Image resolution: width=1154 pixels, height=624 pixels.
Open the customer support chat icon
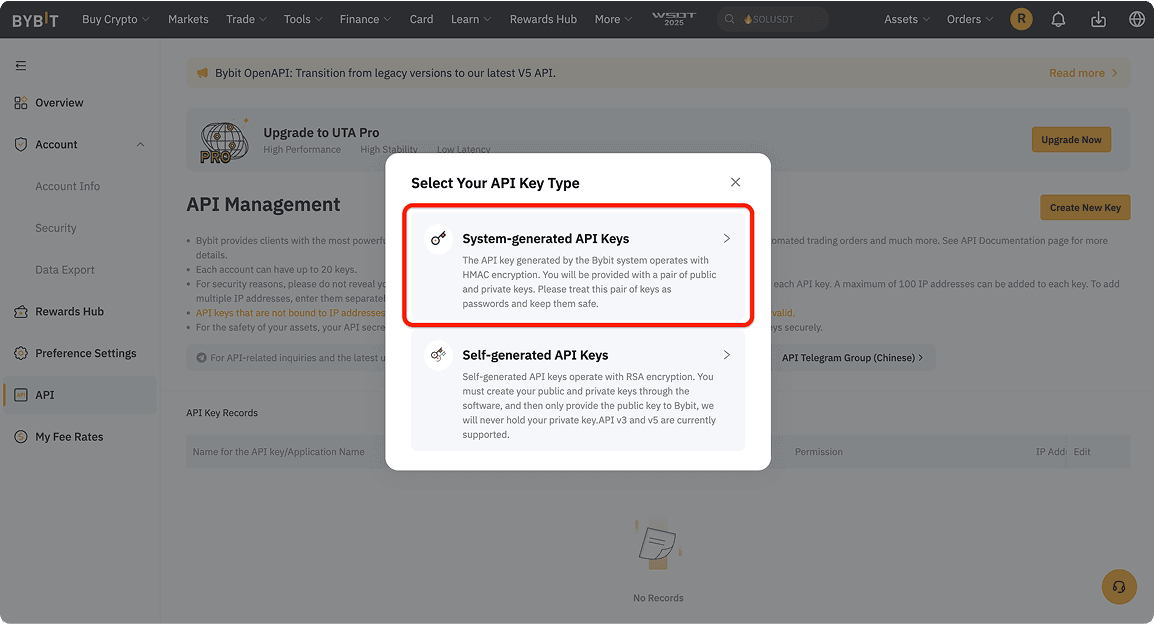[x=1119, y=587]
